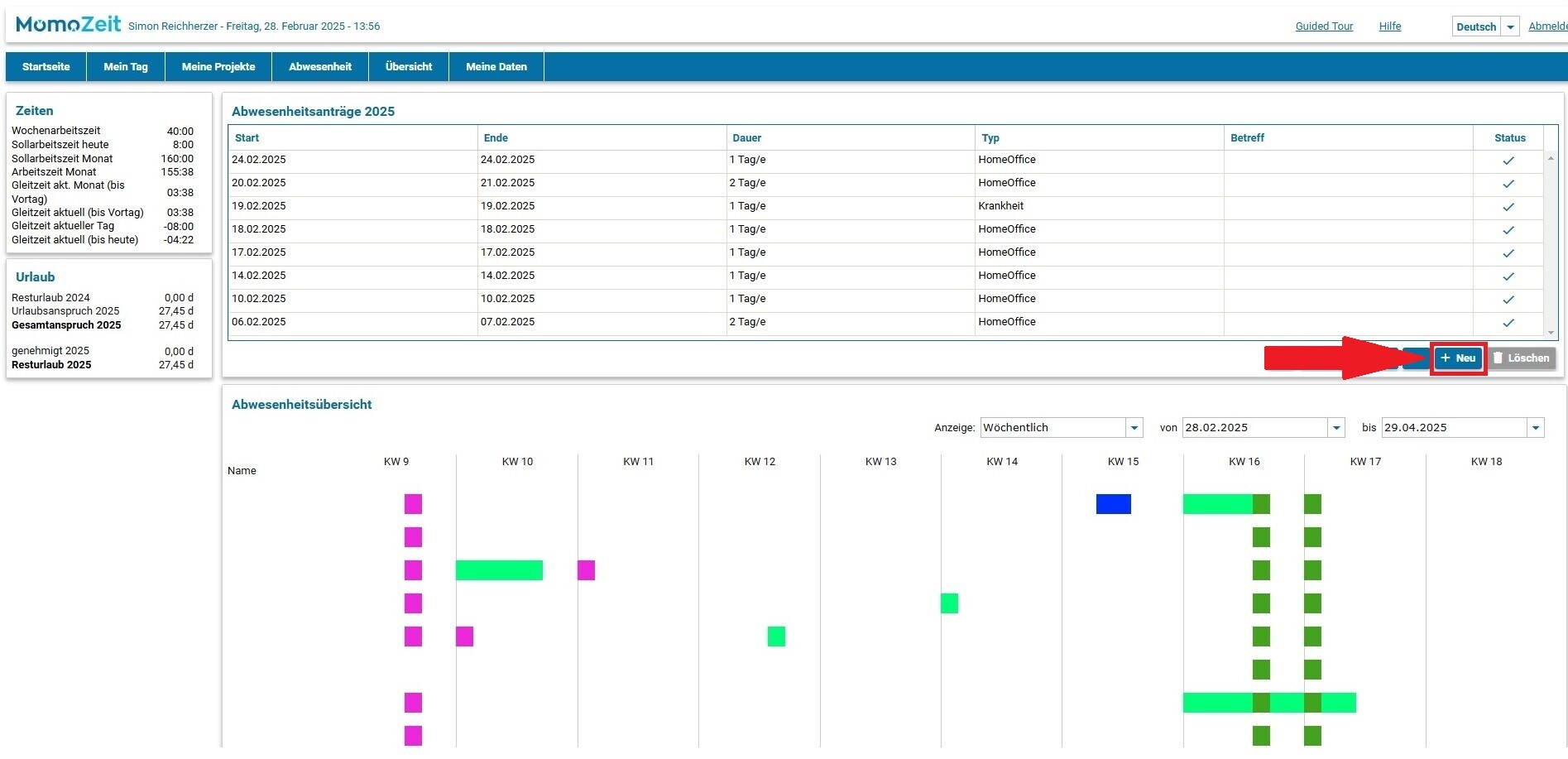Sort the table by the Typ column header
Screen dimensions: 1568x759
(x=990, y=138)
